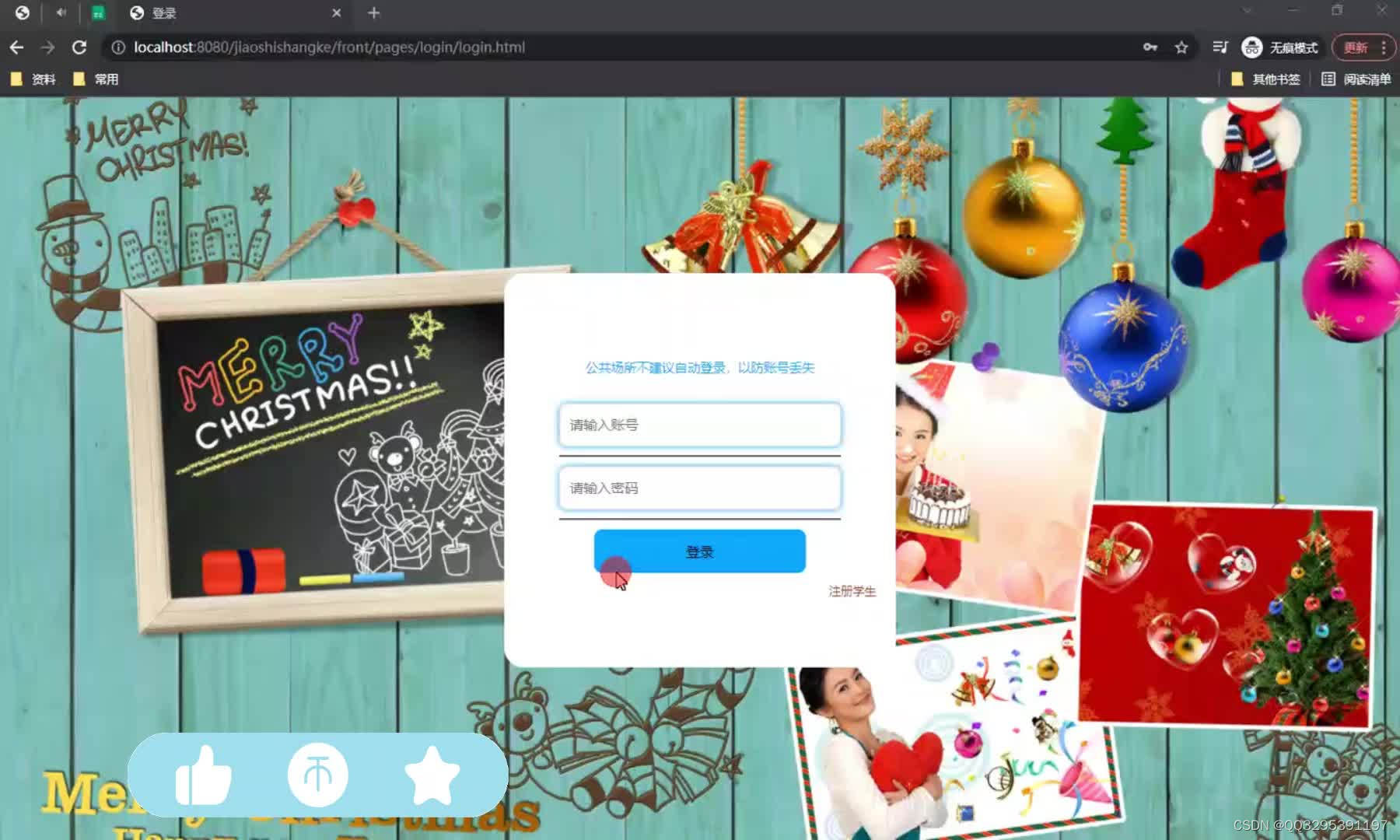
Task: Open the 资料 bookmarks folder
Action: coord(33,79)
